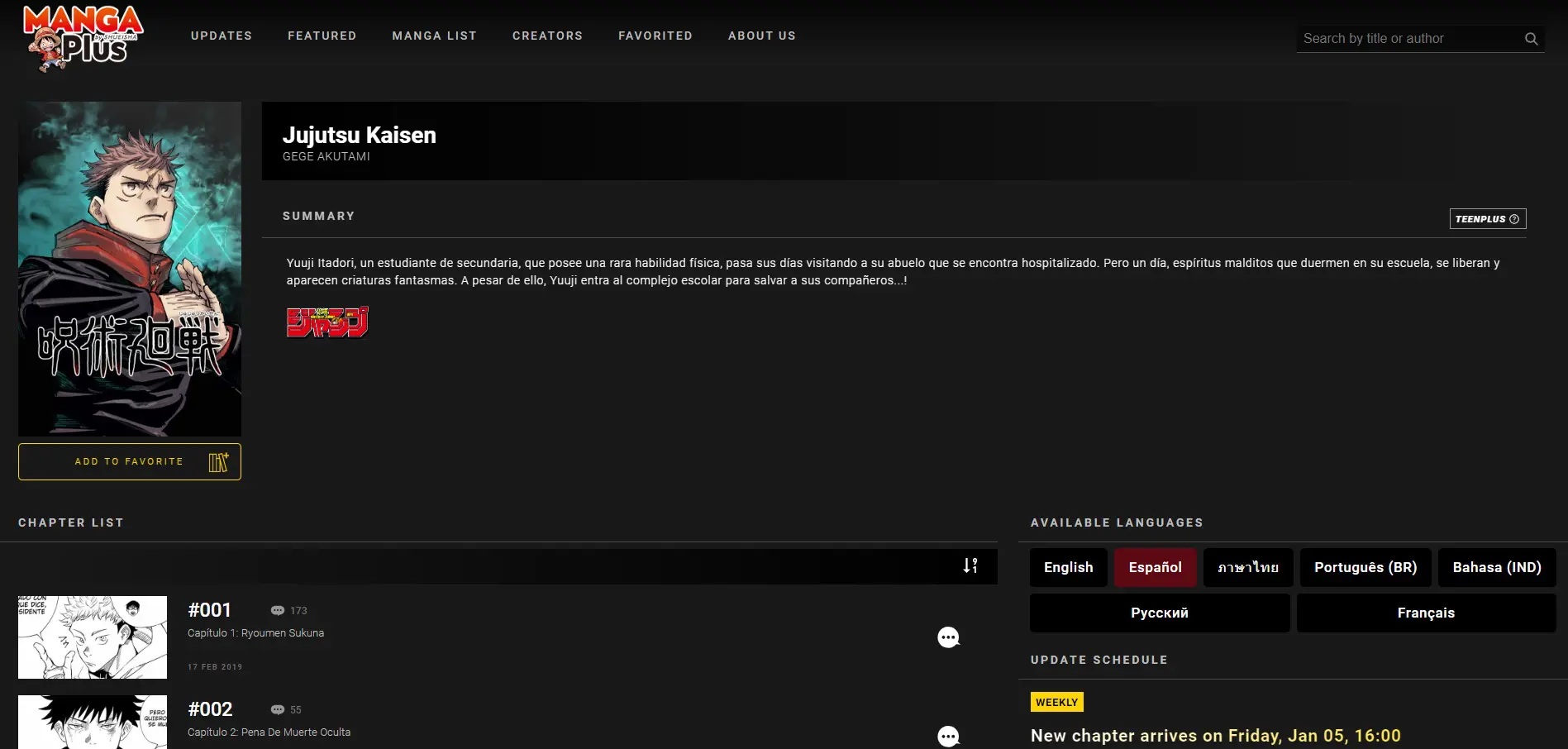Click the WEEKLY schedule badge
The height and width of the screenshot is (749, 1568).
pyautogui.click(x=1057, y=702)
